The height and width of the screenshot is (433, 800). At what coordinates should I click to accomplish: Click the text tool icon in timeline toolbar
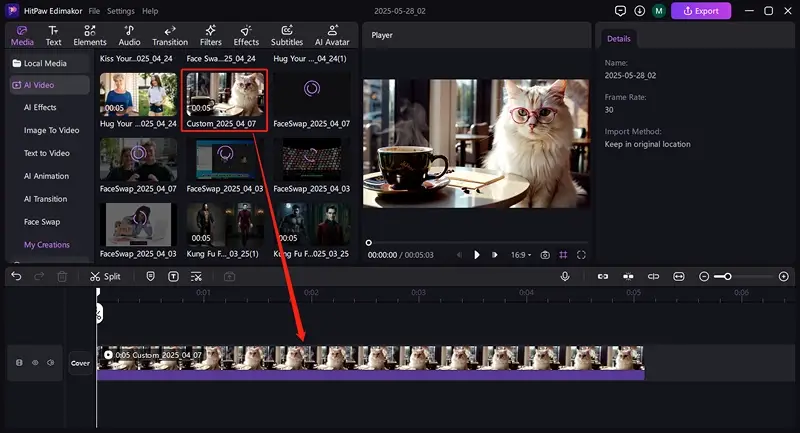(x=173, y=276)
